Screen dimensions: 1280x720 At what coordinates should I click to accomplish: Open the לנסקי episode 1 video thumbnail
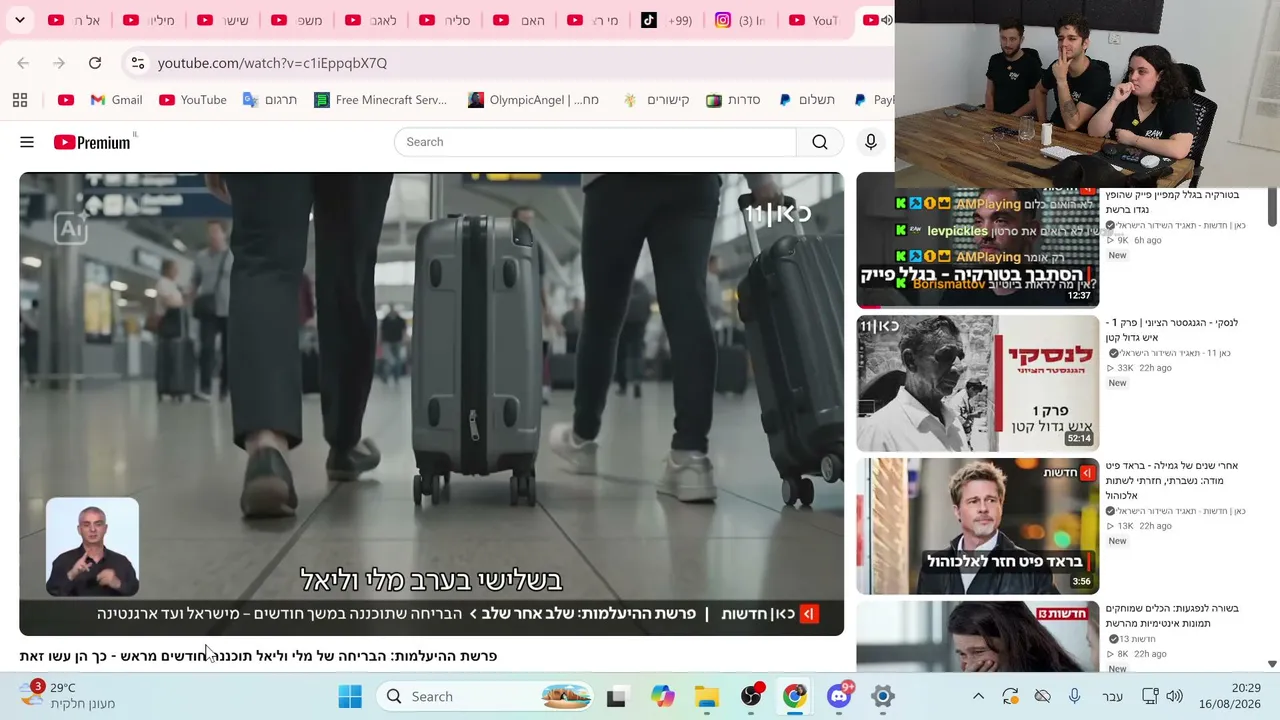pos(977,383)
